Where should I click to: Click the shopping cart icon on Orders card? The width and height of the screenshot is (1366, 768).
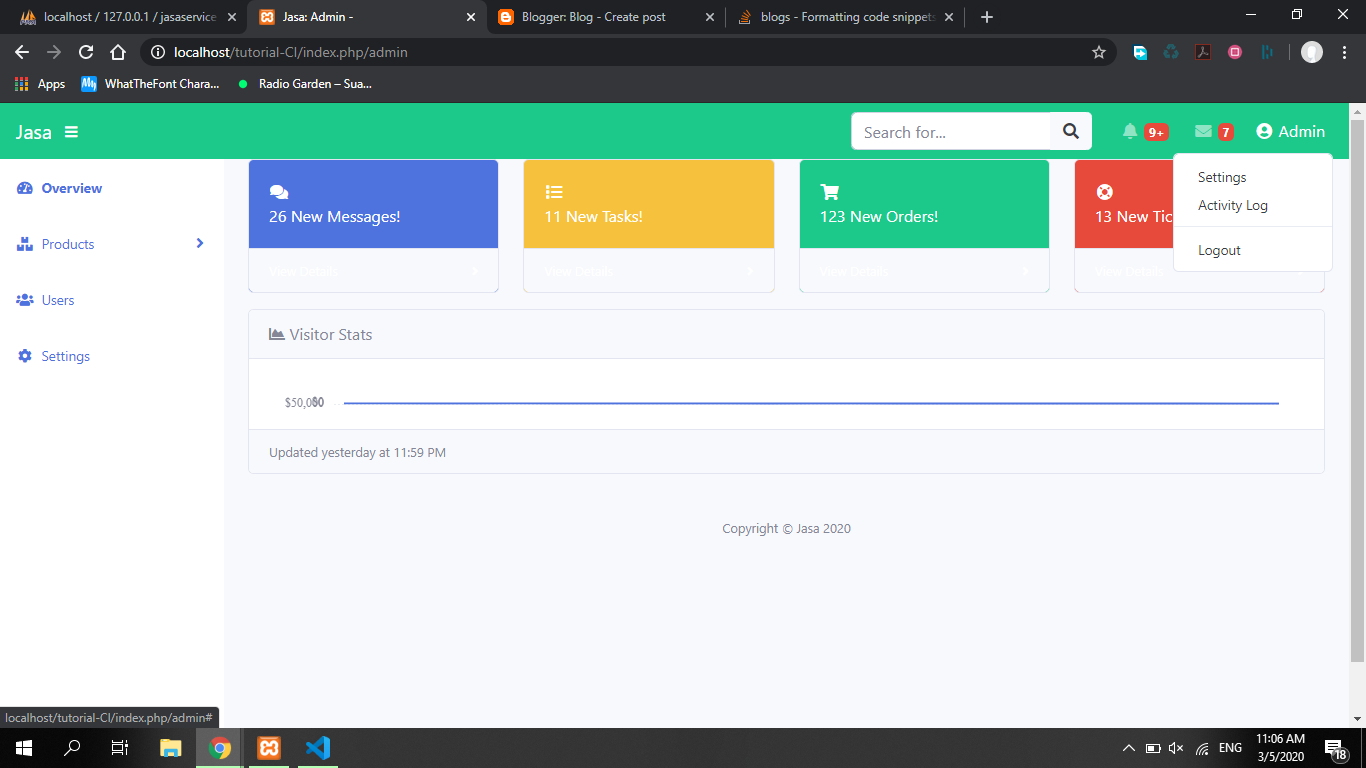tap(829, 192)
